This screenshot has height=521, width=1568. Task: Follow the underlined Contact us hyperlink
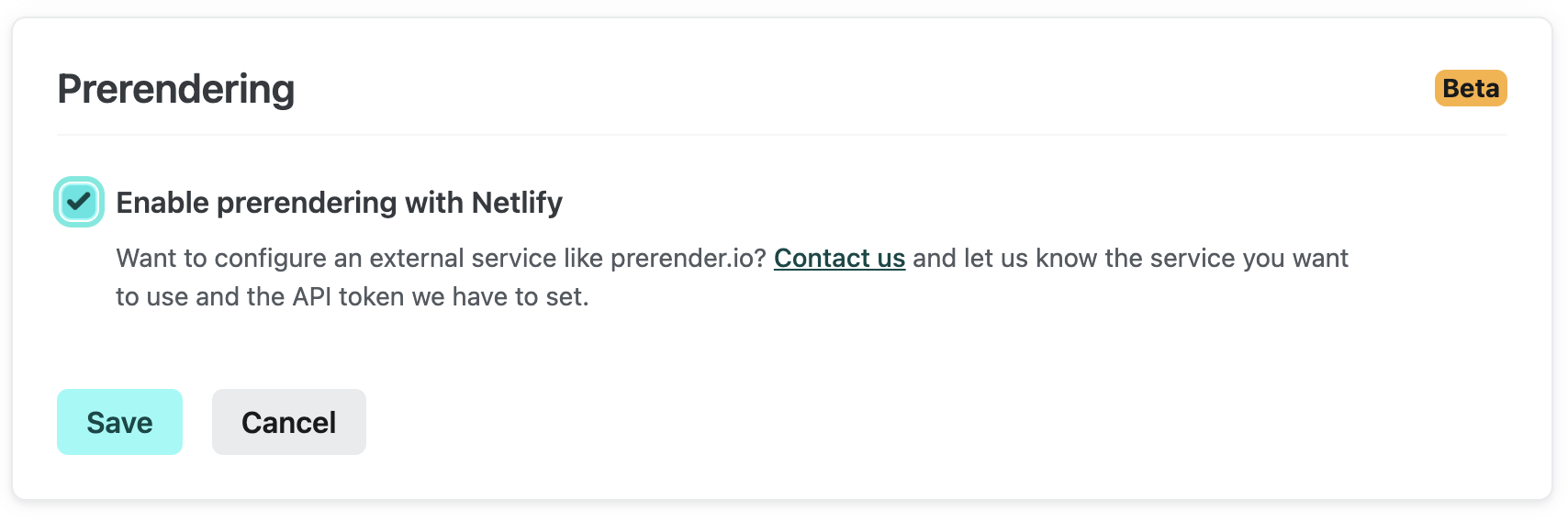(839, 259)
